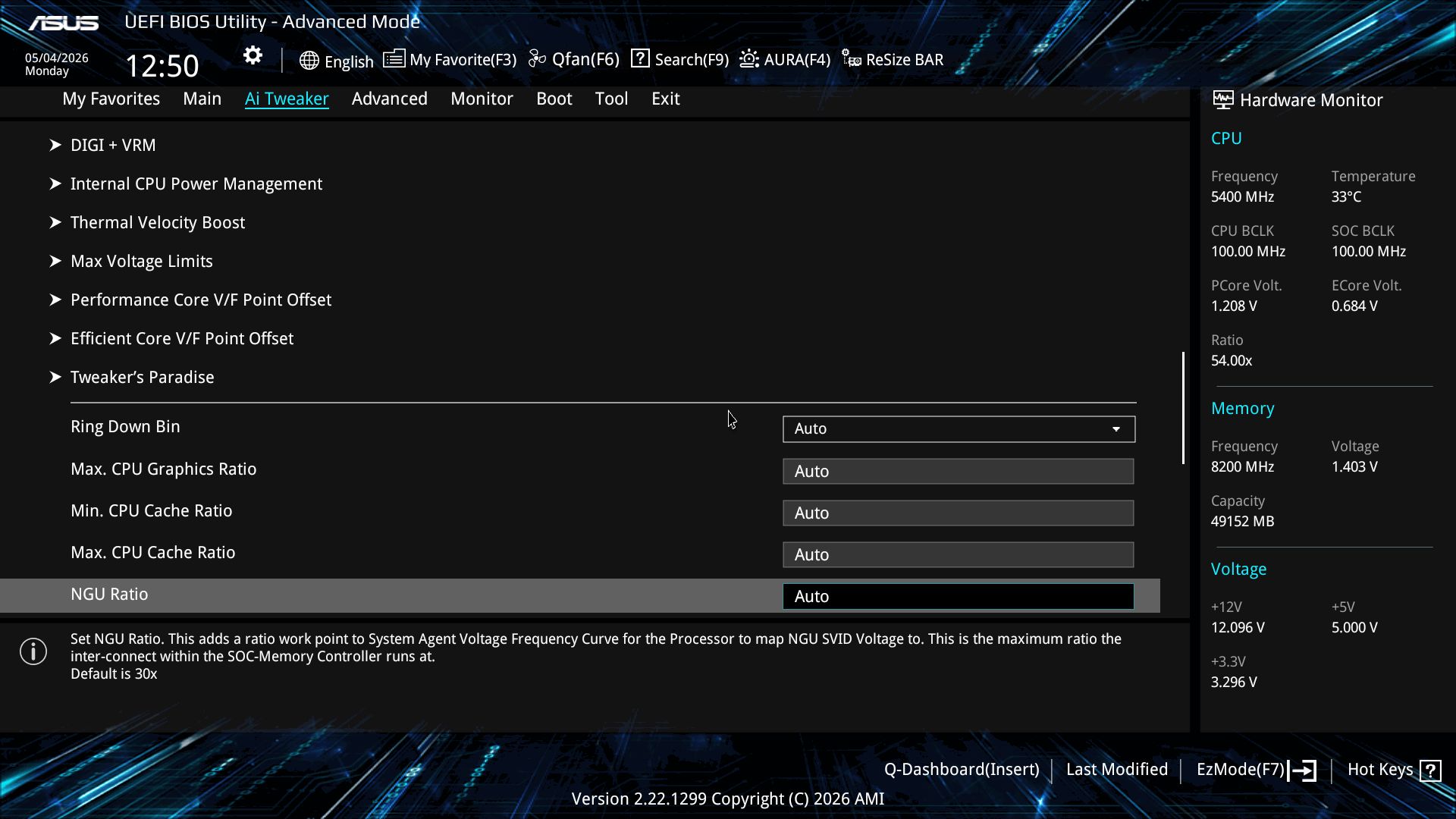This screenshot has width=1456, height=819.
Task: Switch to Main tab
Action: pyautogui.click(x=202, y=99)
